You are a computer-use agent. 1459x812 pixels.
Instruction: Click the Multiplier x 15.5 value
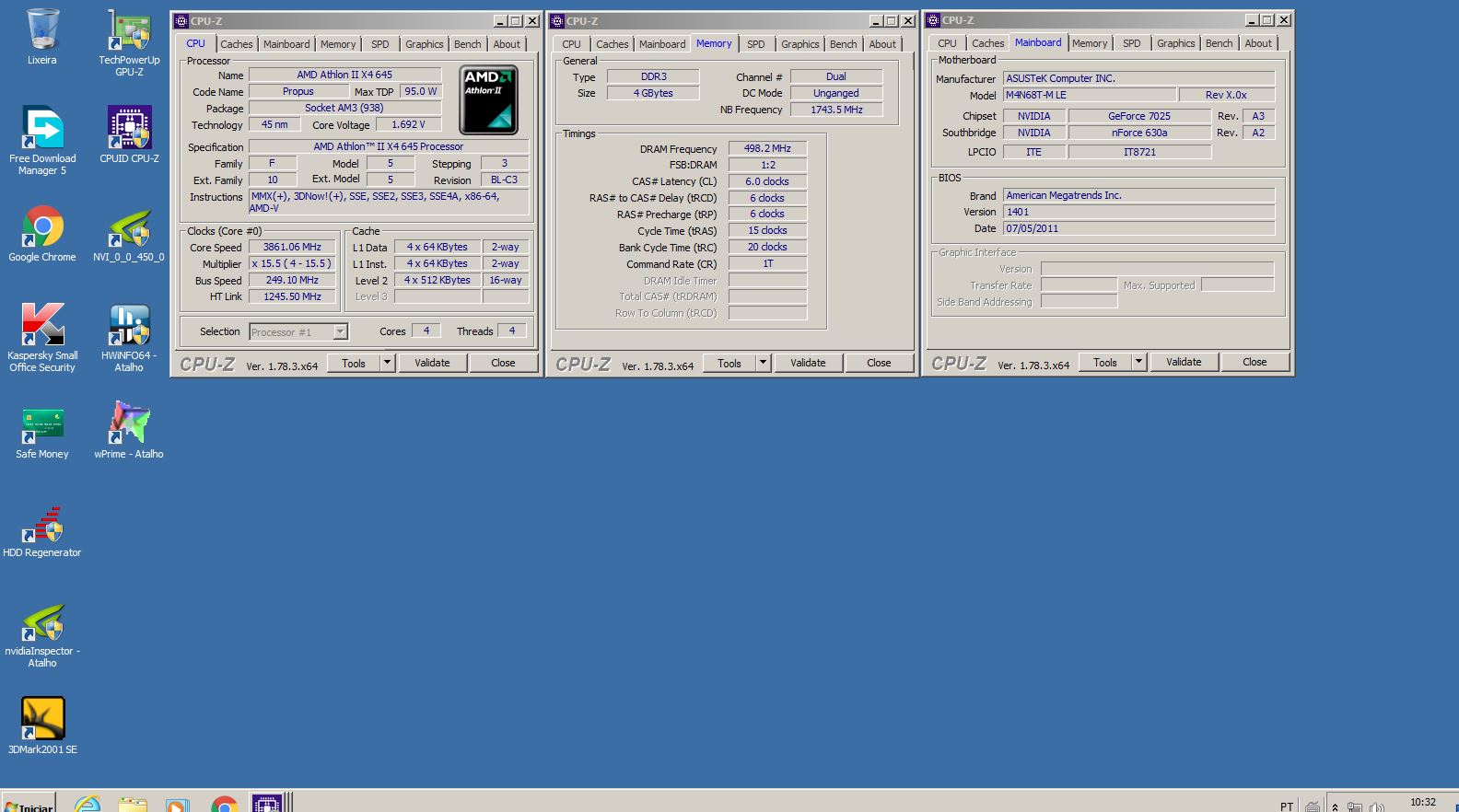[293, 263]
